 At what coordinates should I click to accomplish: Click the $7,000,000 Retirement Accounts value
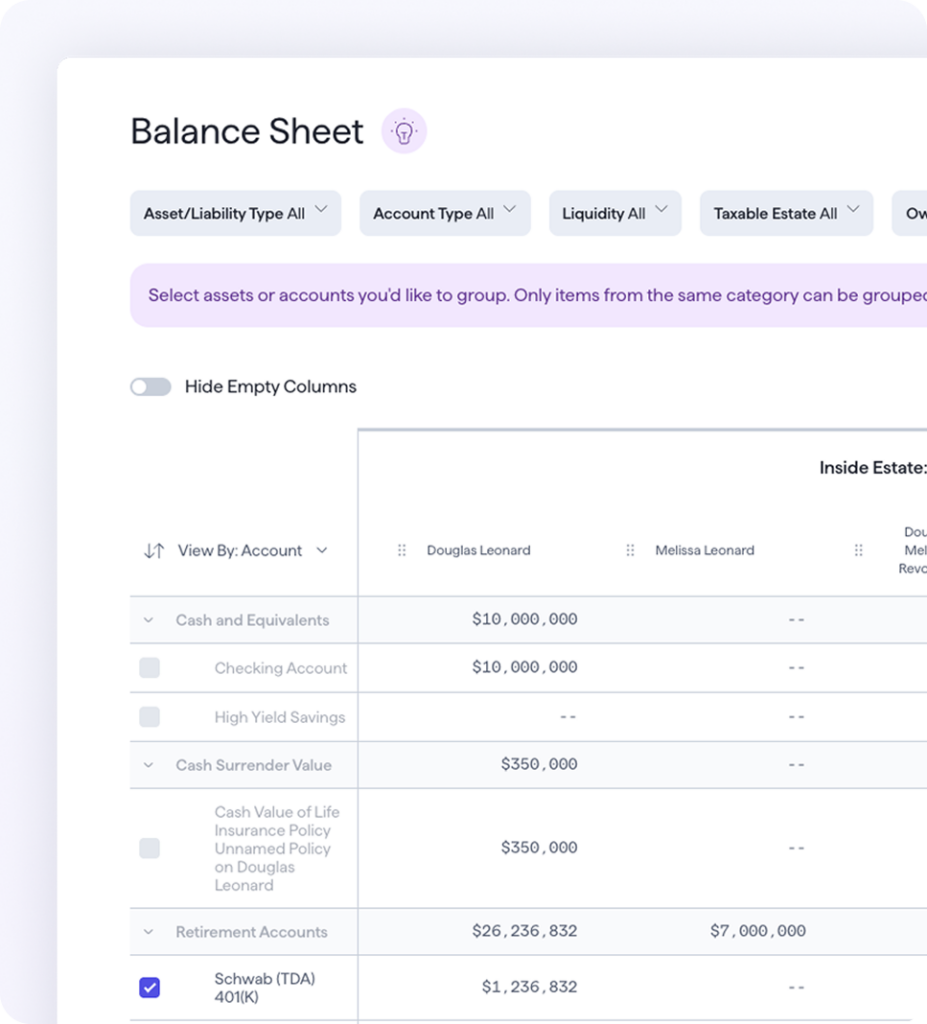coord(757,931)
